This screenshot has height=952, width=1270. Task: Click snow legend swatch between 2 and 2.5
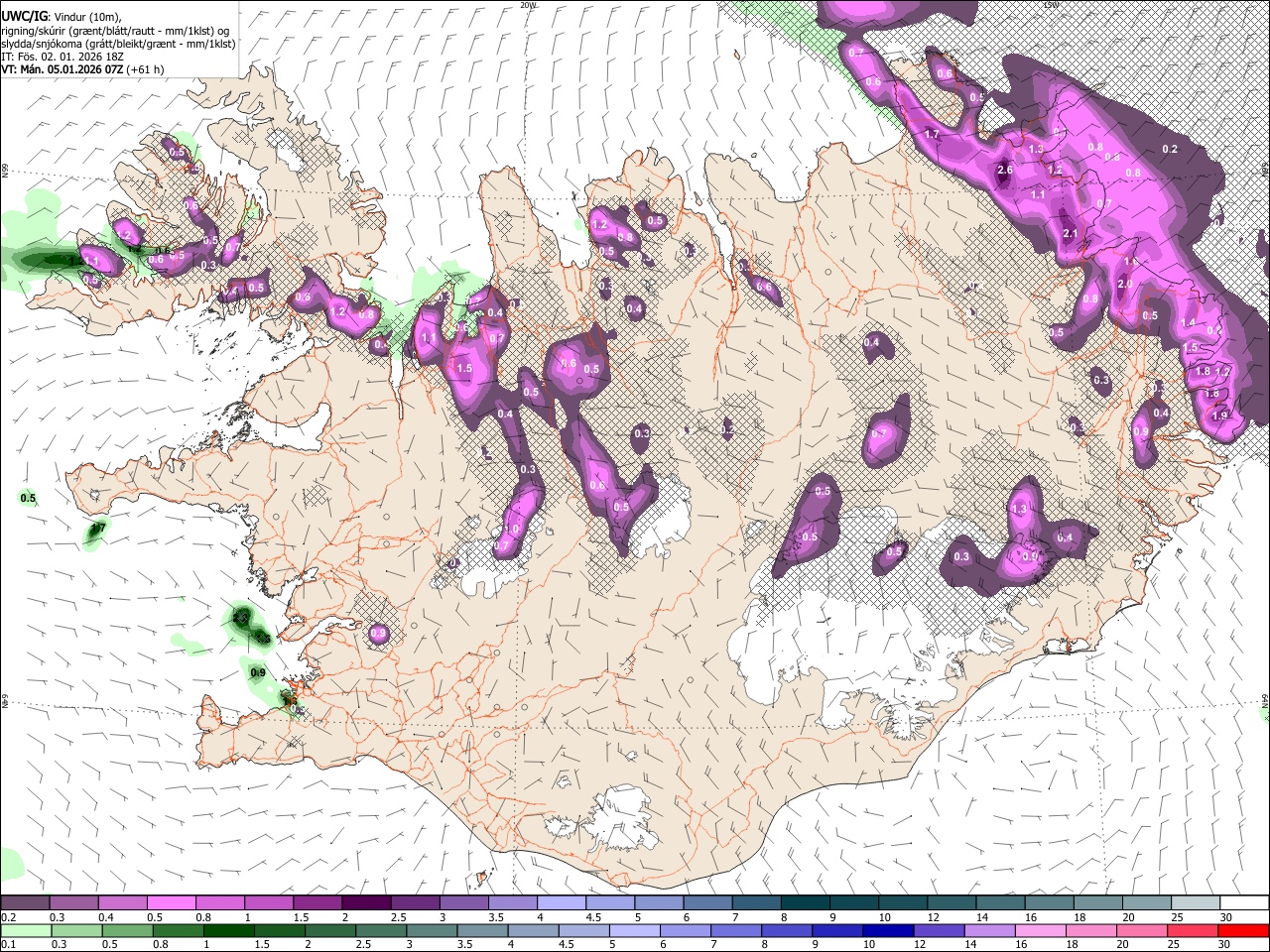pyautogui.click(x=365, y=903)
